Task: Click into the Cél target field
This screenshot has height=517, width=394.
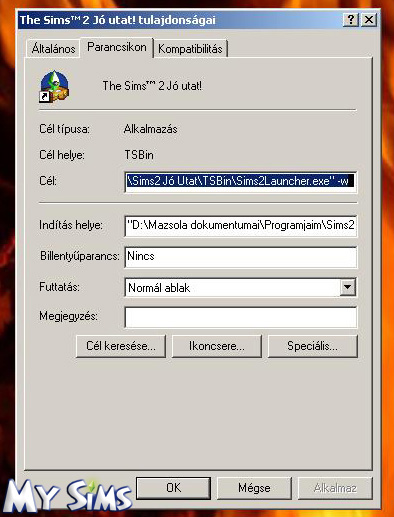Action: click(241, 181)
